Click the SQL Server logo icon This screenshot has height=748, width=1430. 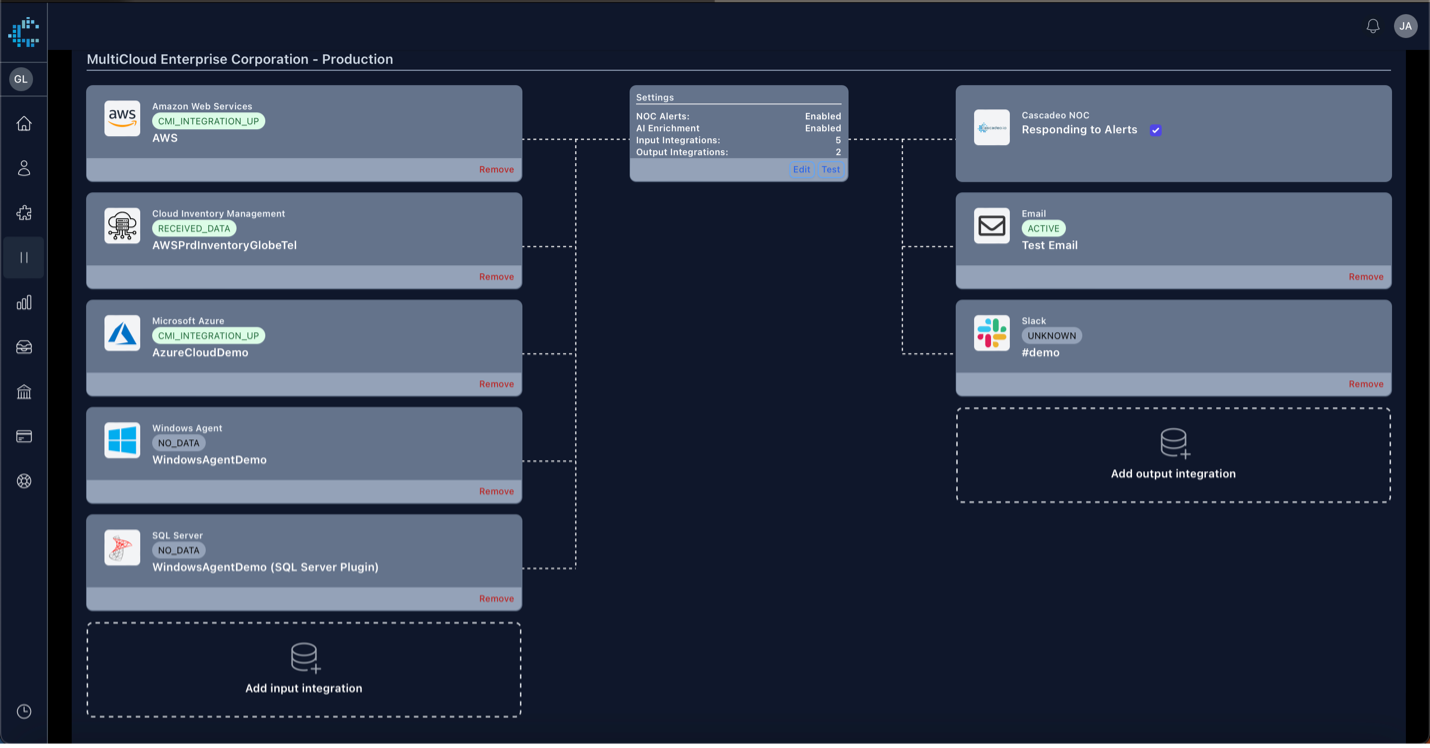pyautogui.click(x=122, y=548)
